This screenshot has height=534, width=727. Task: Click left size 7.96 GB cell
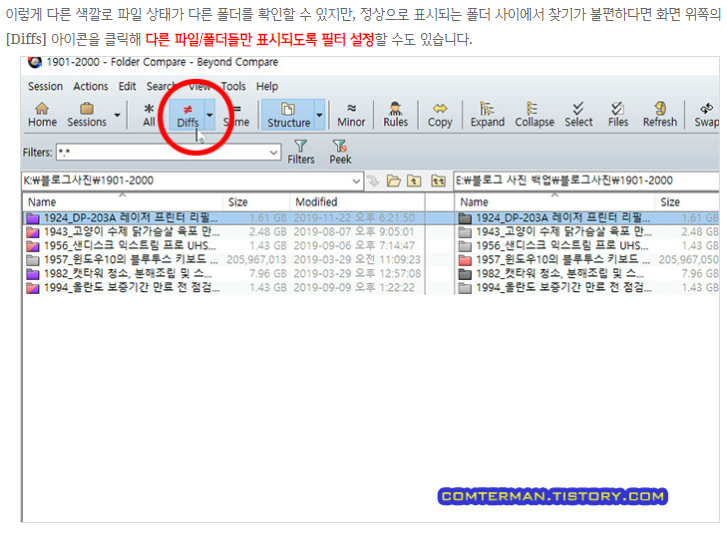[268, 273]
